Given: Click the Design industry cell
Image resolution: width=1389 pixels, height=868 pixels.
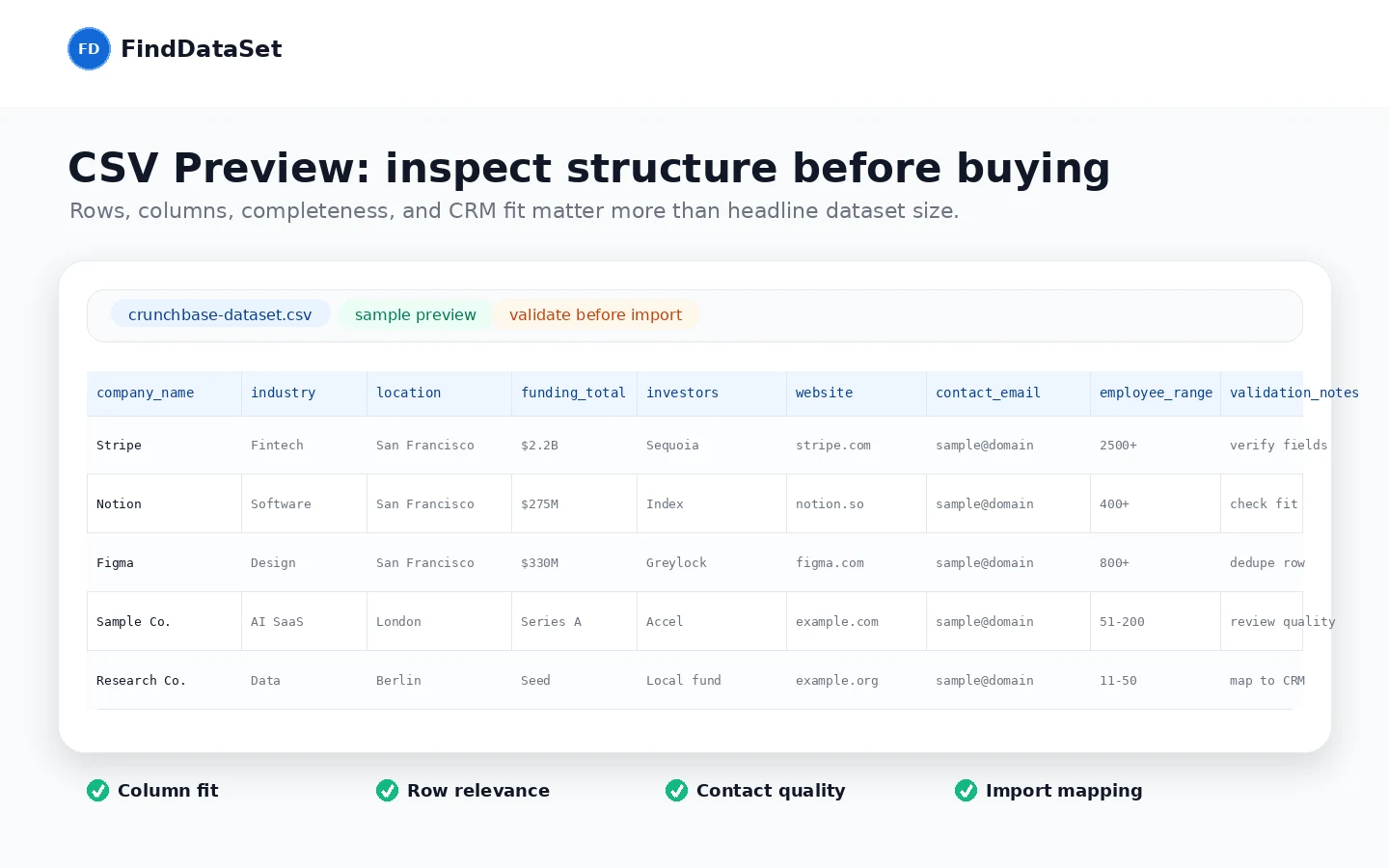Looking at the screenshot, I should pos(304,562).
